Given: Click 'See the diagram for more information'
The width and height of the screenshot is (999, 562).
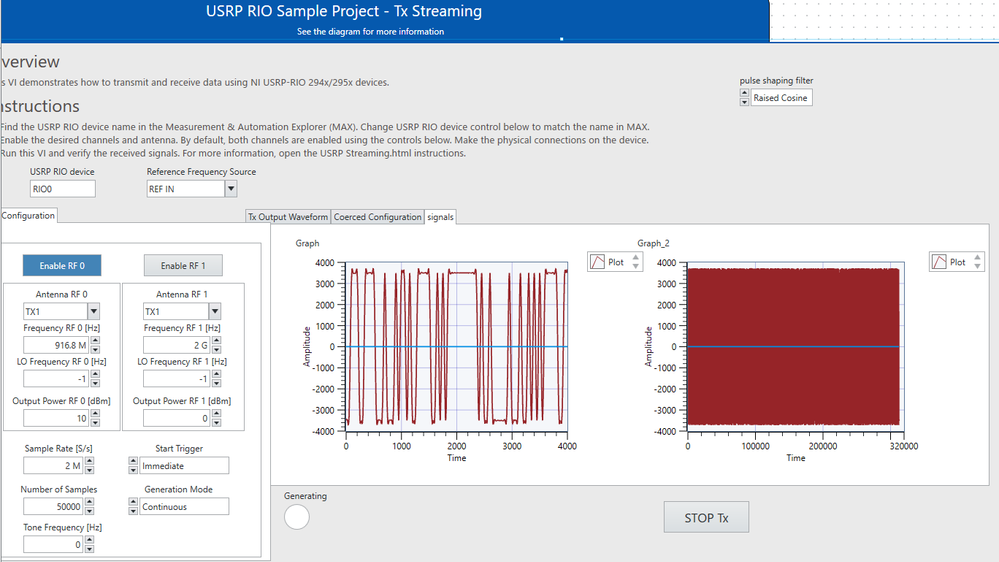Looking at the screenshot, I should [370, 31].
